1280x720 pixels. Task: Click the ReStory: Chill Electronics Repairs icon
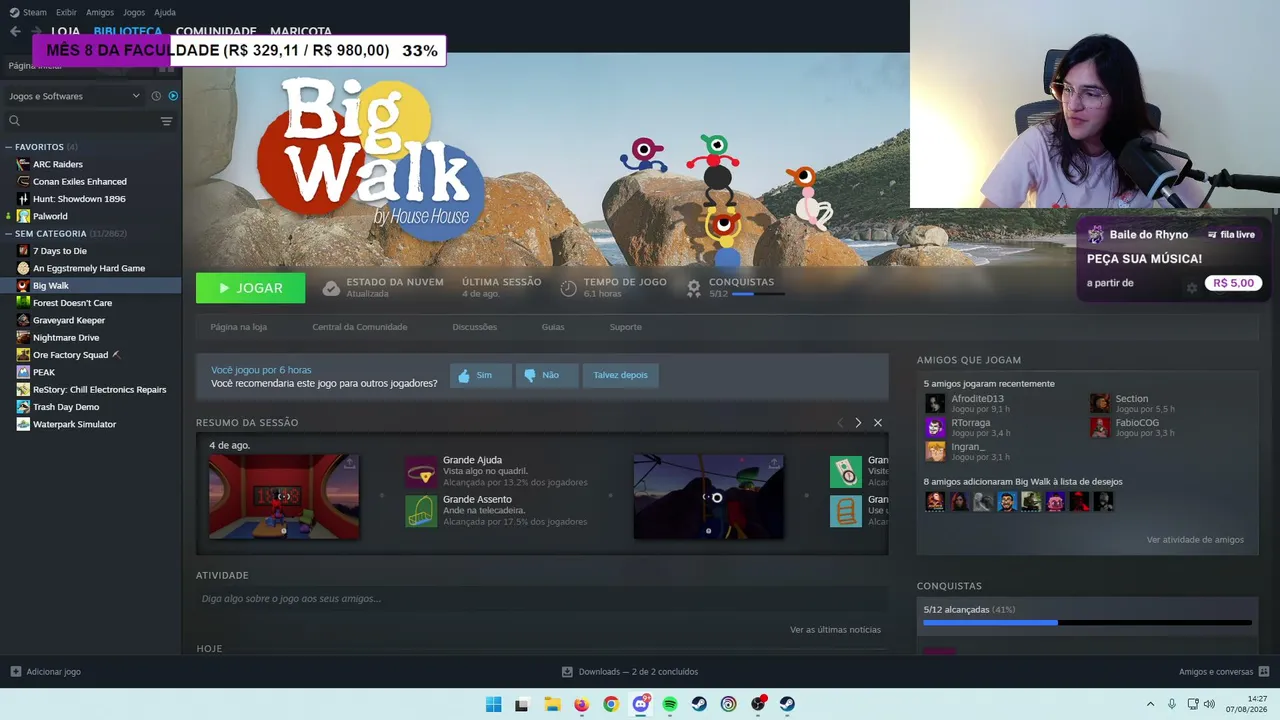click(23, 390)
